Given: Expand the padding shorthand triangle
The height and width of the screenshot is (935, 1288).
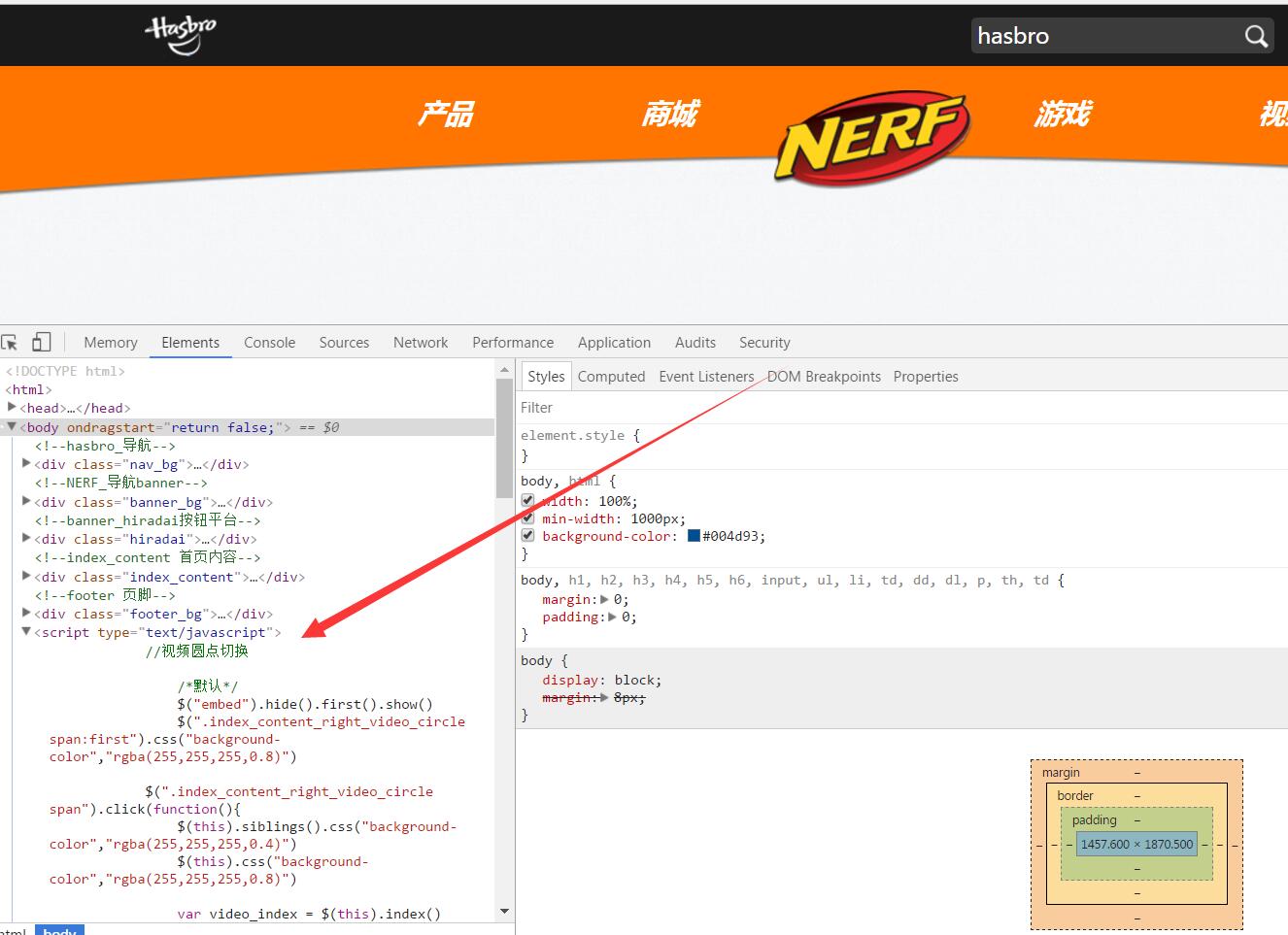Looking at the screenshot, I should 613,617.
